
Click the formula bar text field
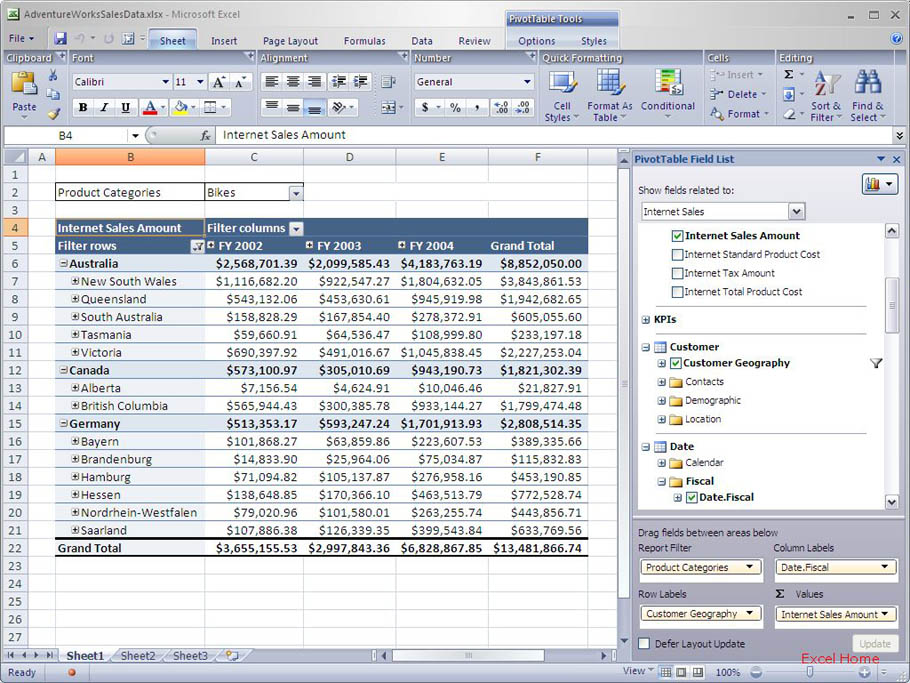pyautogui.click(x=554, y=135)
